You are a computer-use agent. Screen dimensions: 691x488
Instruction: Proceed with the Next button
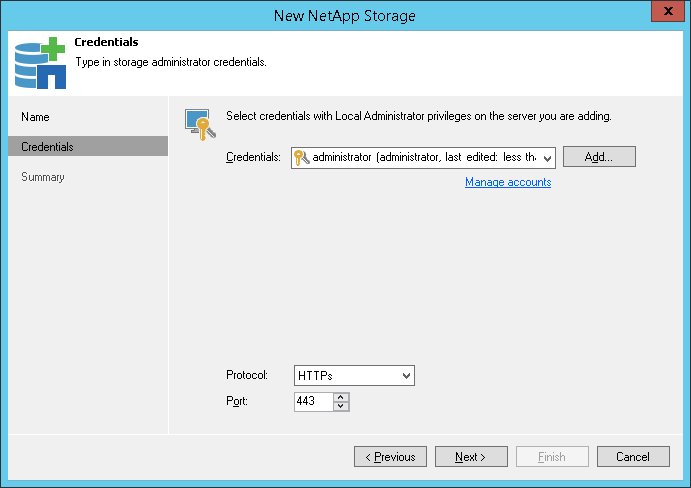click(471, 457)
